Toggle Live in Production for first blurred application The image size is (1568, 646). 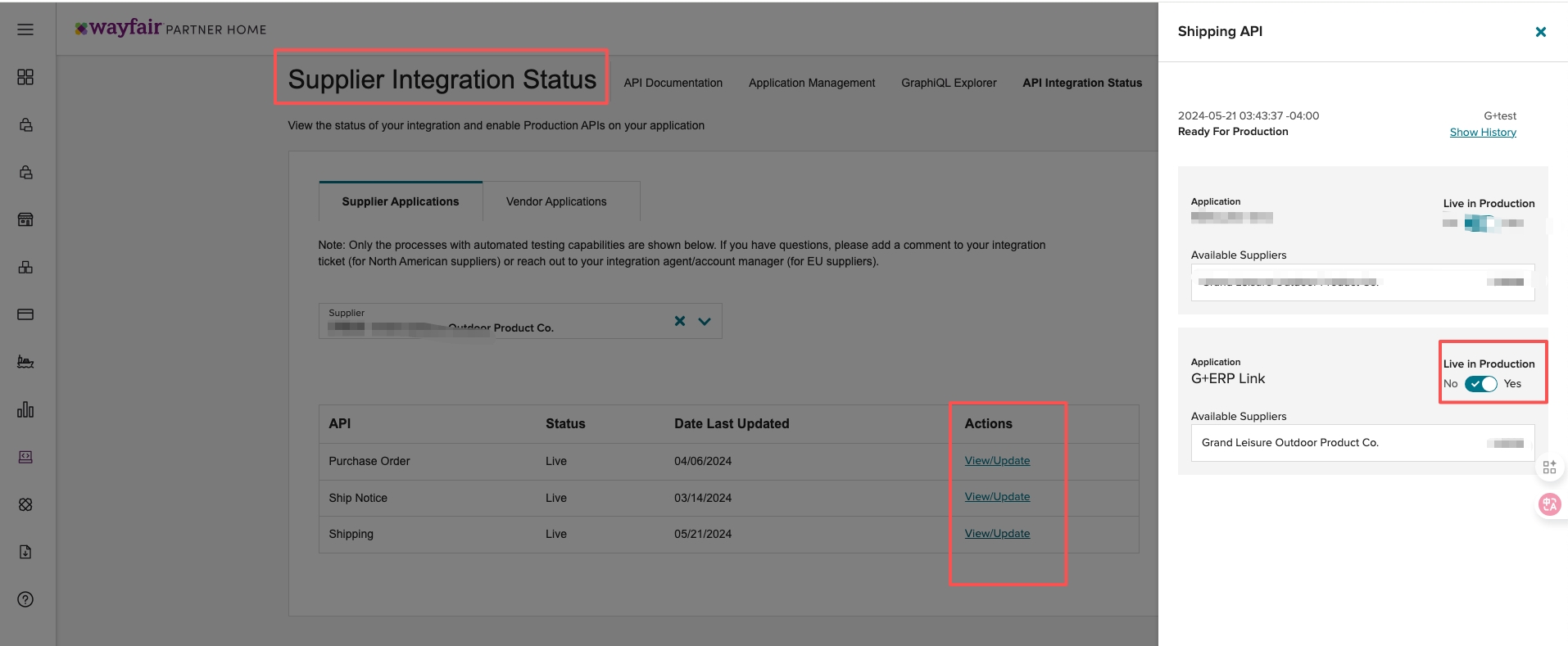1479,223
